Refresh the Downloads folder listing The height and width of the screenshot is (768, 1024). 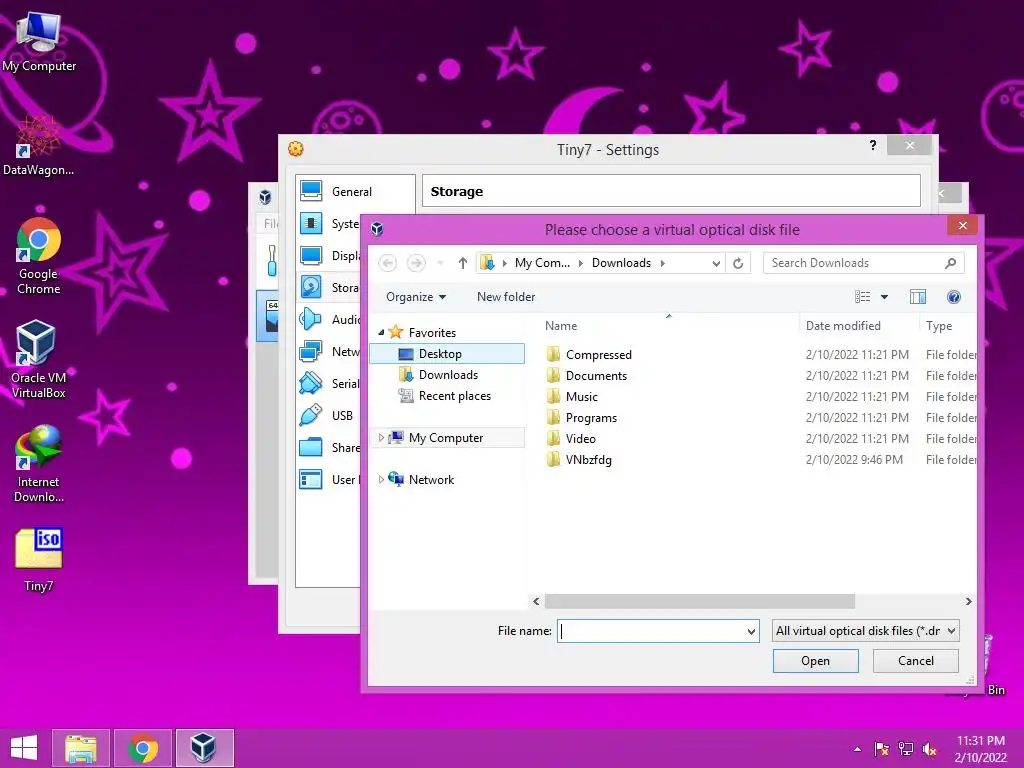pos(738,263)
